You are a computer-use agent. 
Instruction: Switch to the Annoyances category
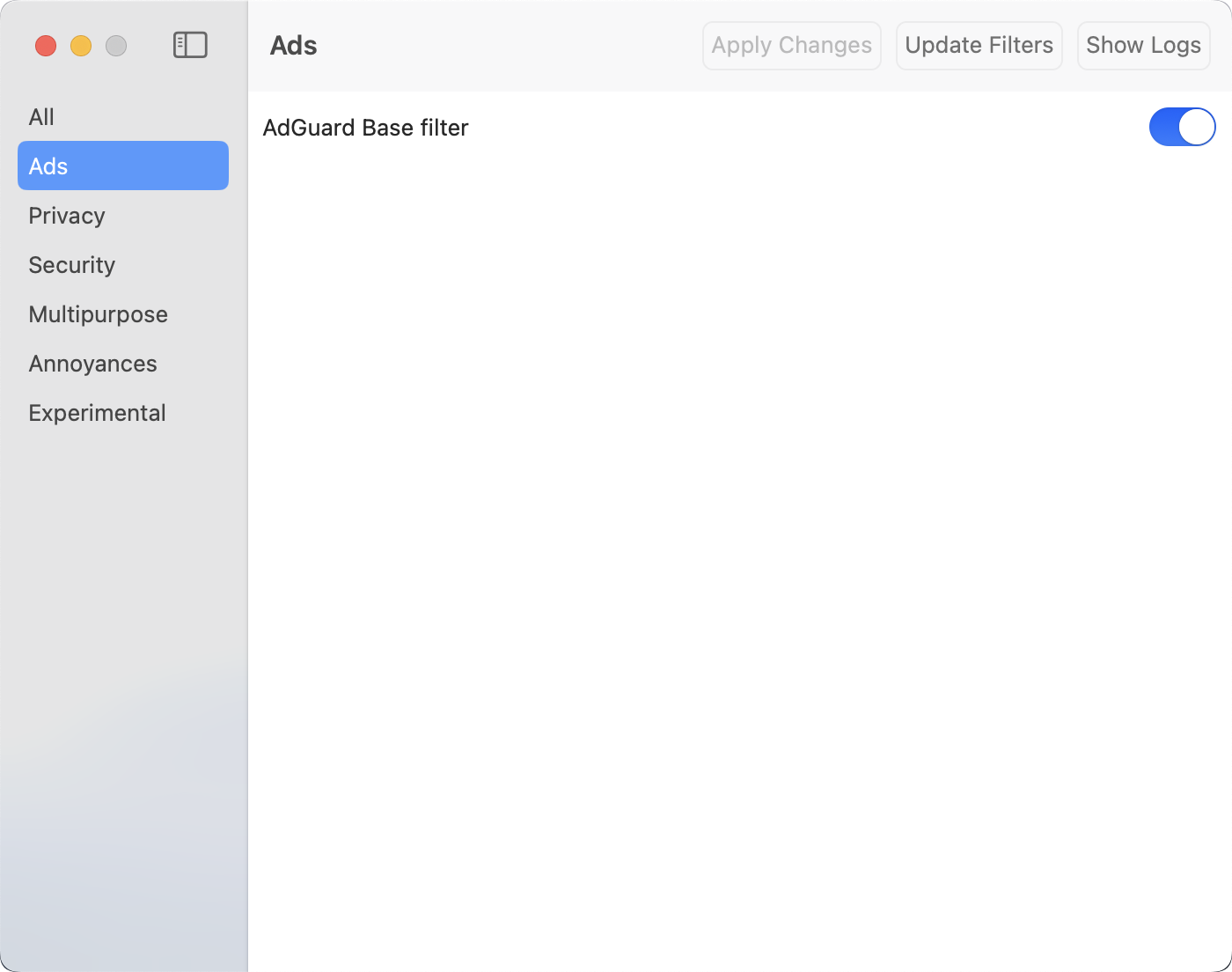(x=92, y=364)
